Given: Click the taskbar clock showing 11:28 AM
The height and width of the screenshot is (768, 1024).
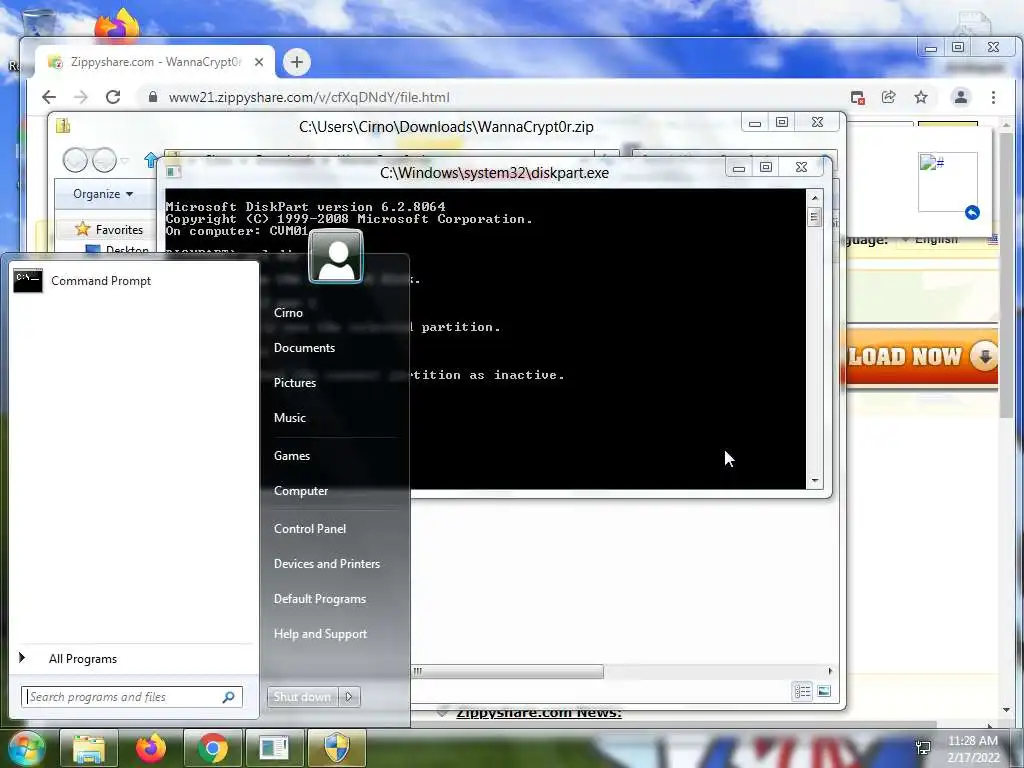Looking at the screenshot, I should 972,748.
